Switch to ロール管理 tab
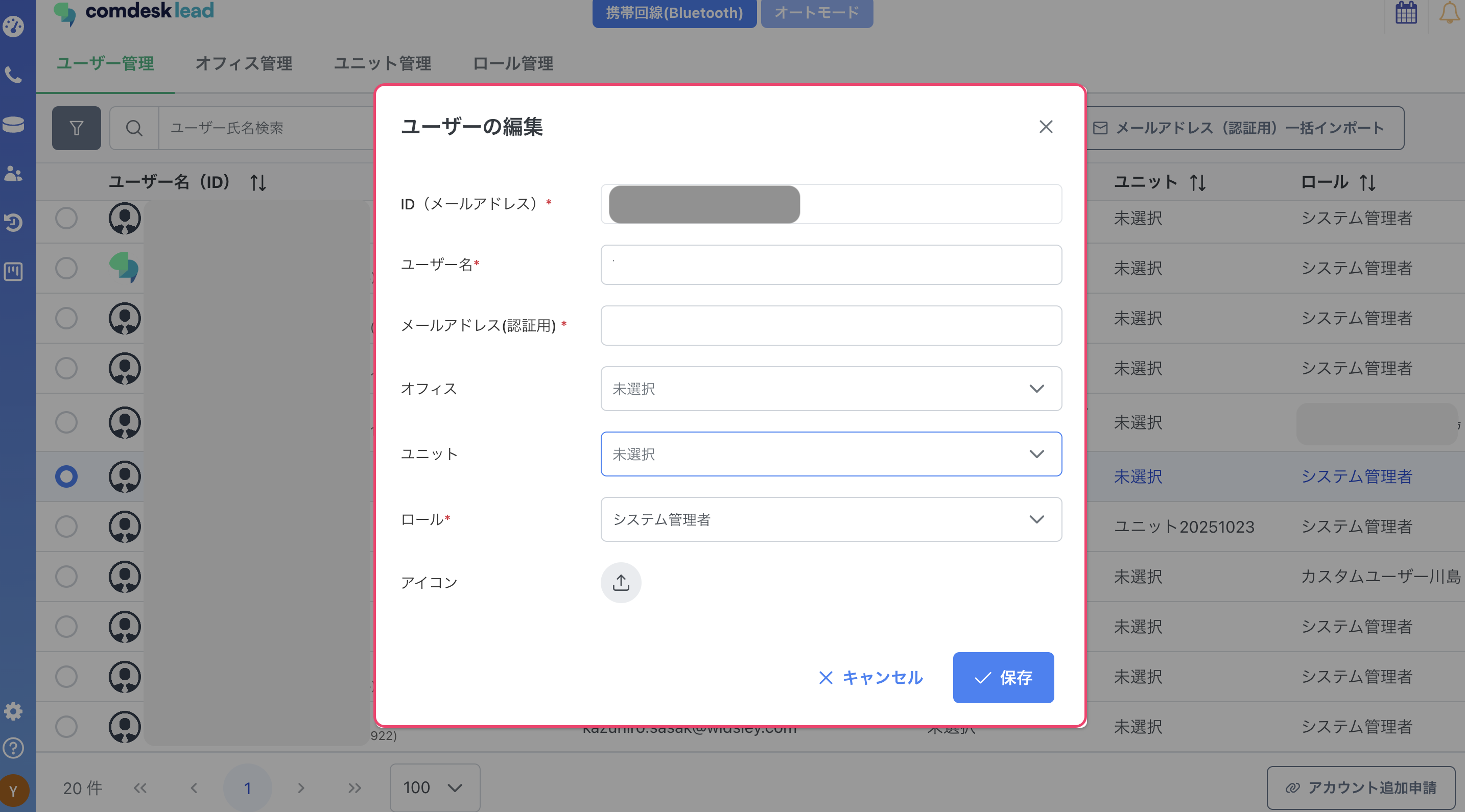 pyautogui.click(x=513, y=63)
